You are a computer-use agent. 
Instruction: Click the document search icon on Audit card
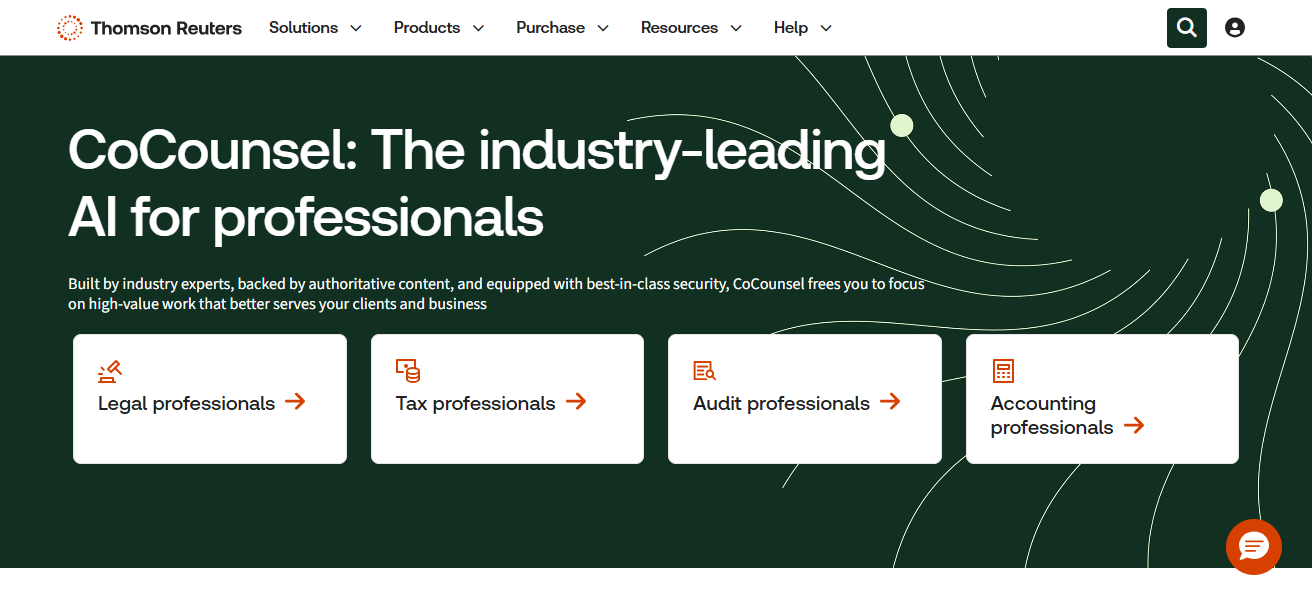click(705, 371)
